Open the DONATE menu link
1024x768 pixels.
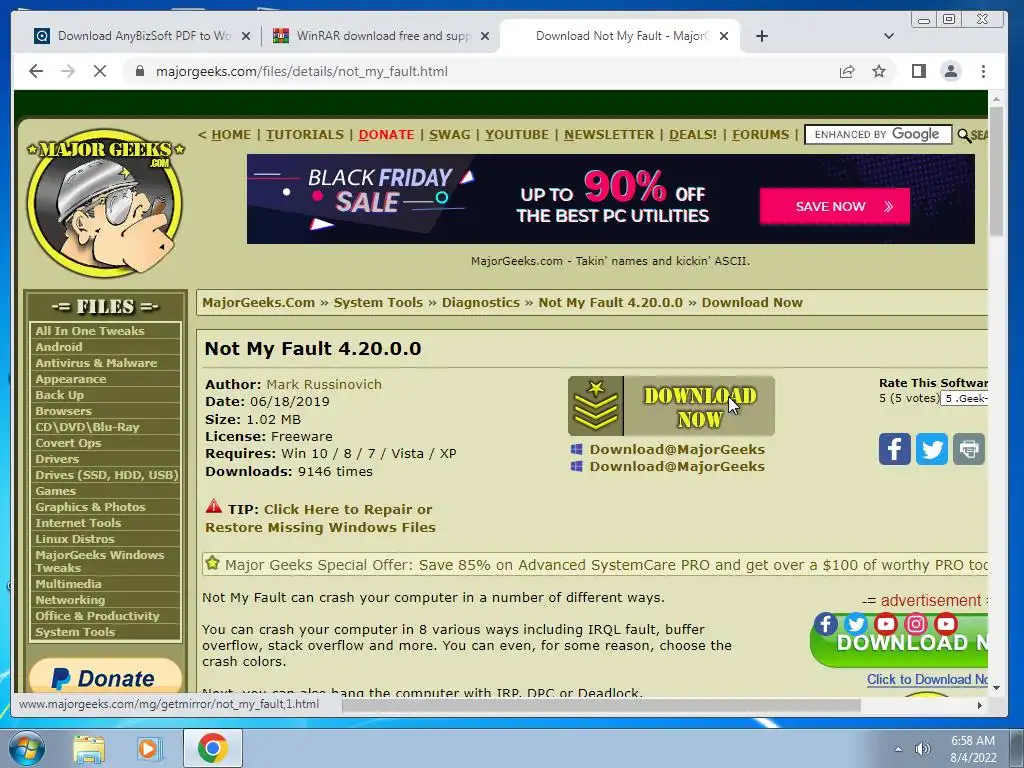tap(386, 135)
